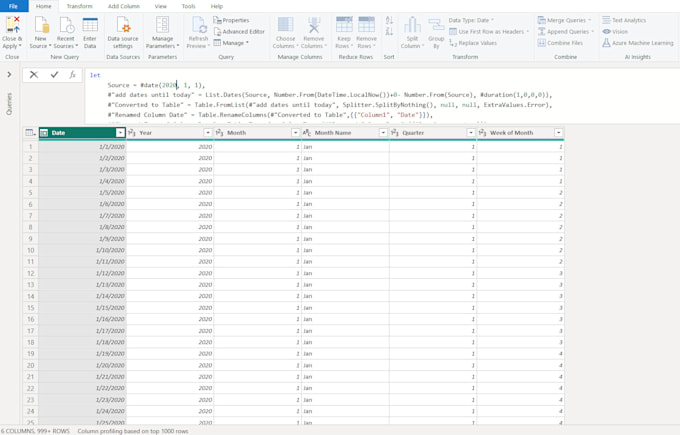Click the Remove Columns icon
The width and height of the screenshot is (680, 435).
tap(314, 25)
